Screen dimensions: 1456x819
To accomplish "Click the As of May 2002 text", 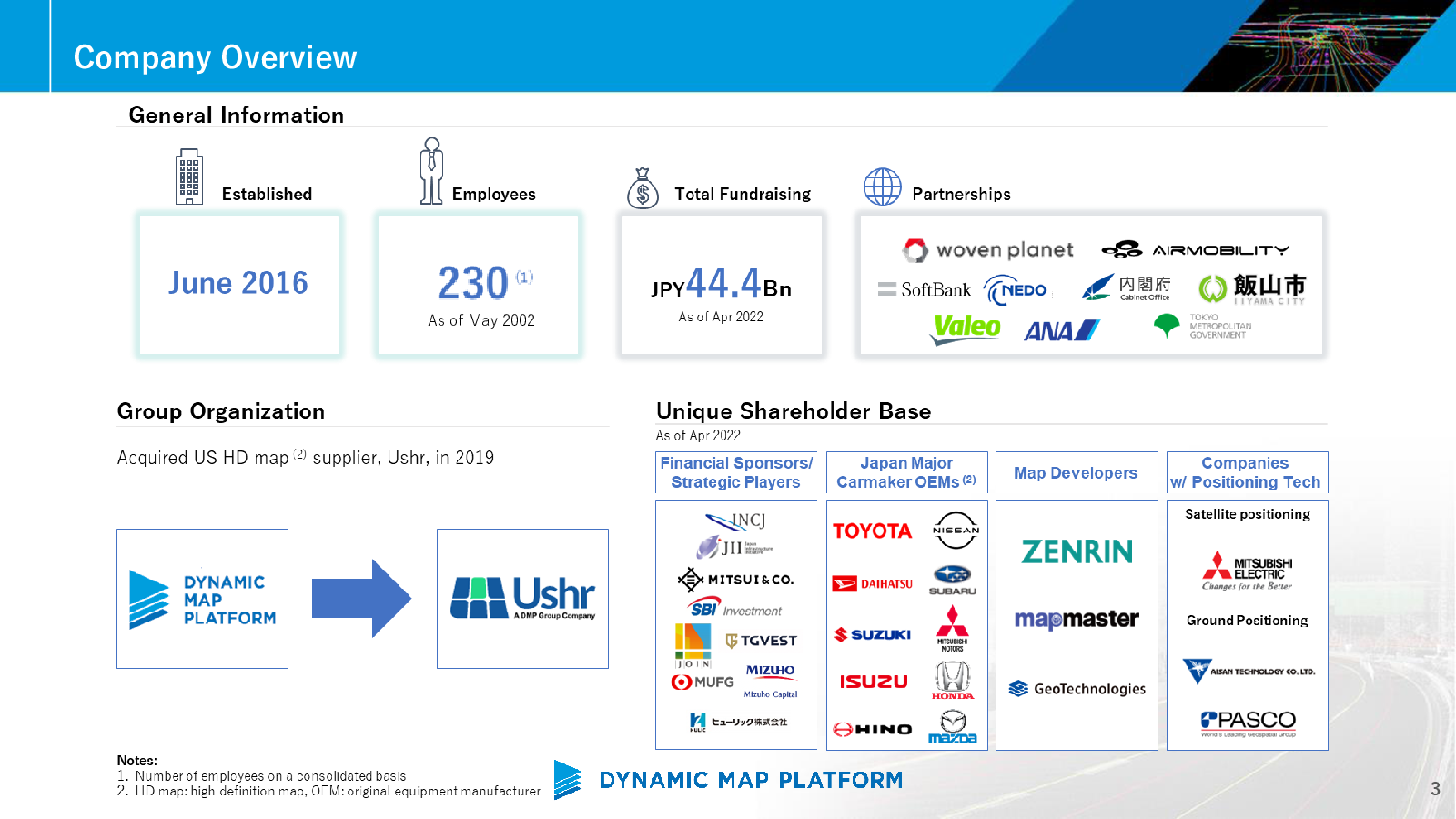I will pyautogui.click(x=481, y=320).
